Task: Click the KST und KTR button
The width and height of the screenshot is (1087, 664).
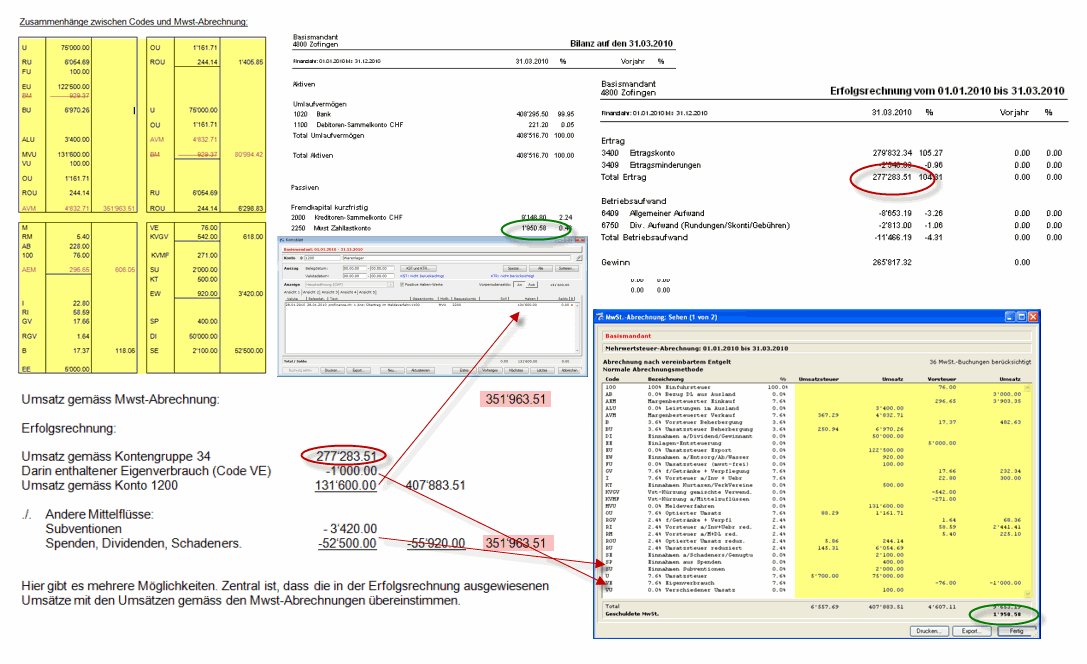Action: pyautogui.click(x=418, y=268)
